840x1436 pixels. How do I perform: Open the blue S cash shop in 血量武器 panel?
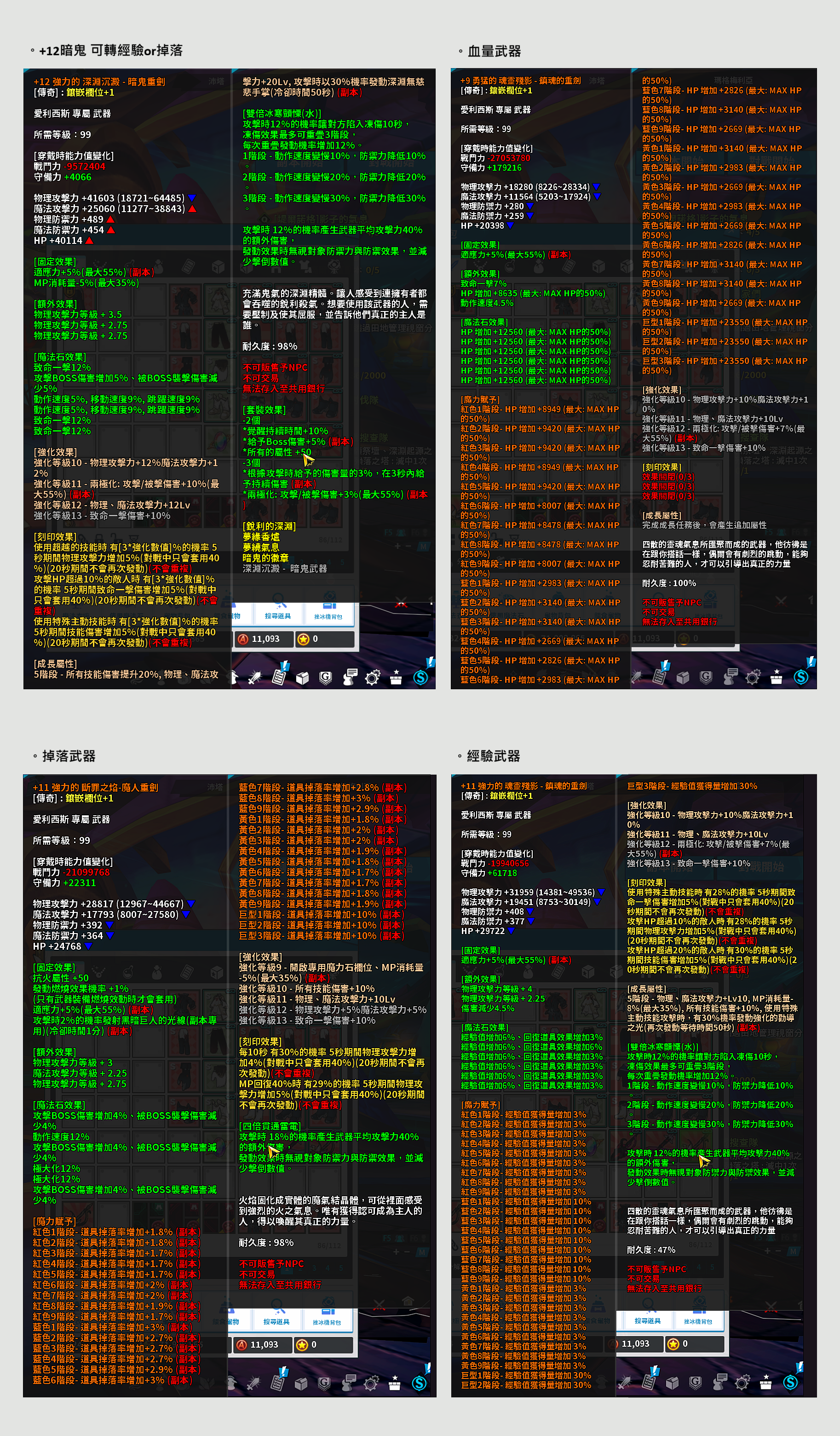click(x=801, y=677)
